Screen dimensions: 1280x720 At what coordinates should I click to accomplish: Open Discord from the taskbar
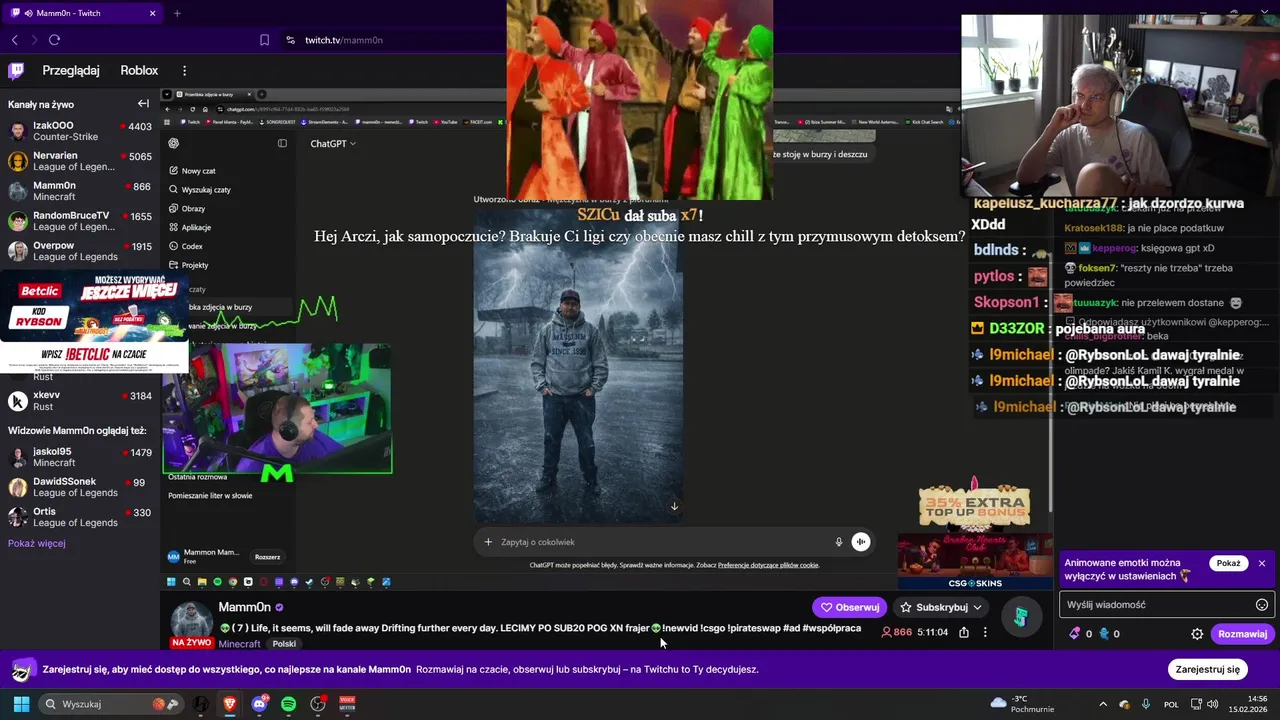click(x=260, y=704)
